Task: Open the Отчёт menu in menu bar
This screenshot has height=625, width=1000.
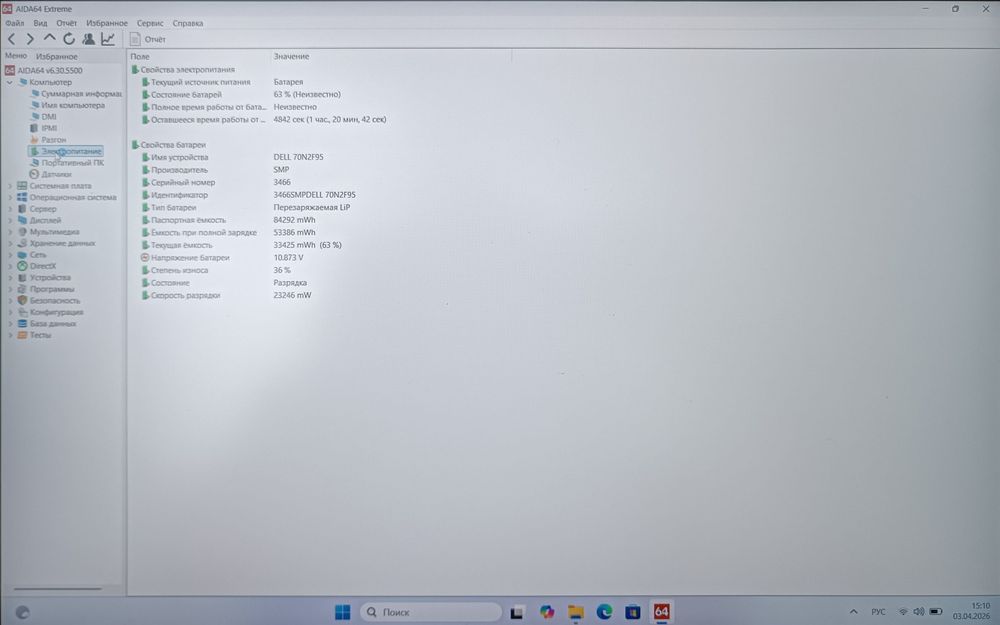Action: [66, 23]
